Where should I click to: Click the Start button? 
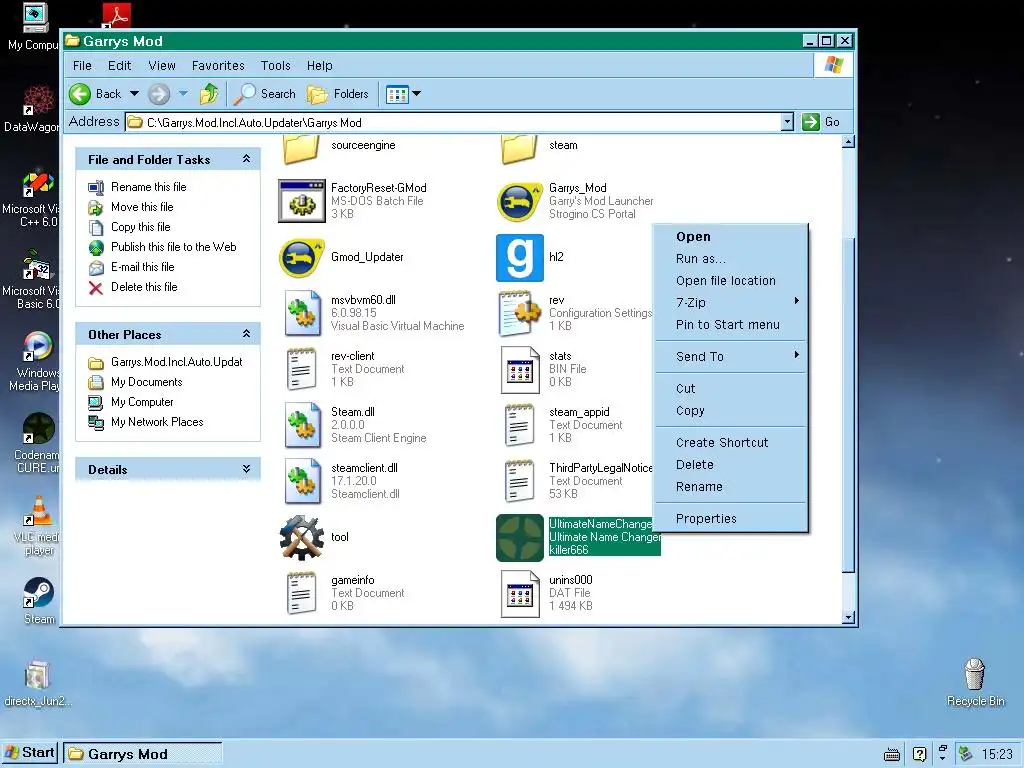pos(30,753)
